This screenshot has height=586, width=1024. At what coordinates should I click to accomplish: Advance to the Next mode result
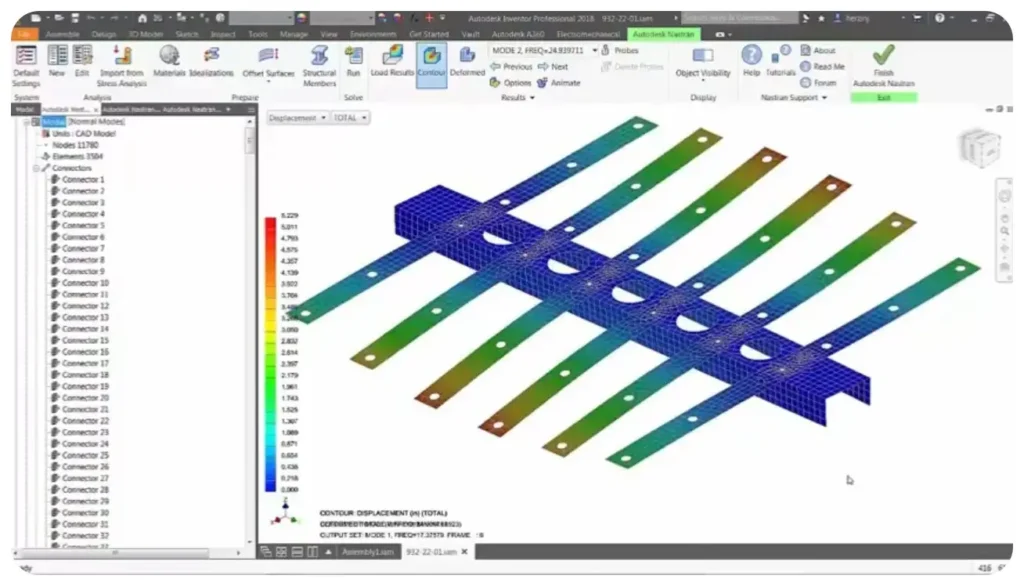coord(552,67)
